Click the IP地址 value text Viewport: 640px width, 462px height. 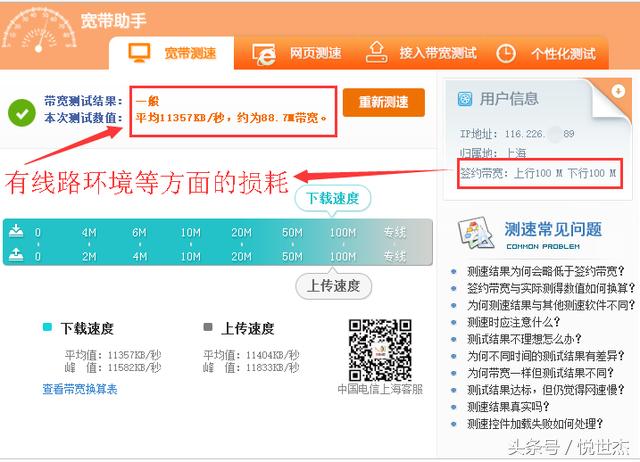coord(540,134)
